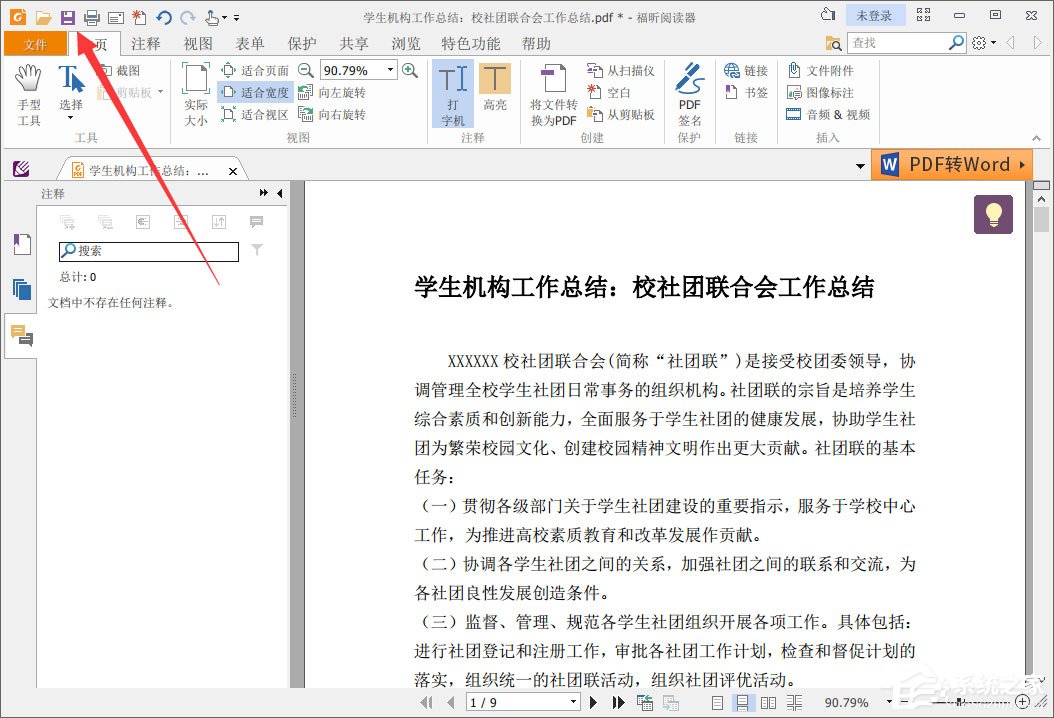The width and height of the screenshot is (1054, 718).
Task: Open the zoom percentage dropdown
Action: coord(389,70)
